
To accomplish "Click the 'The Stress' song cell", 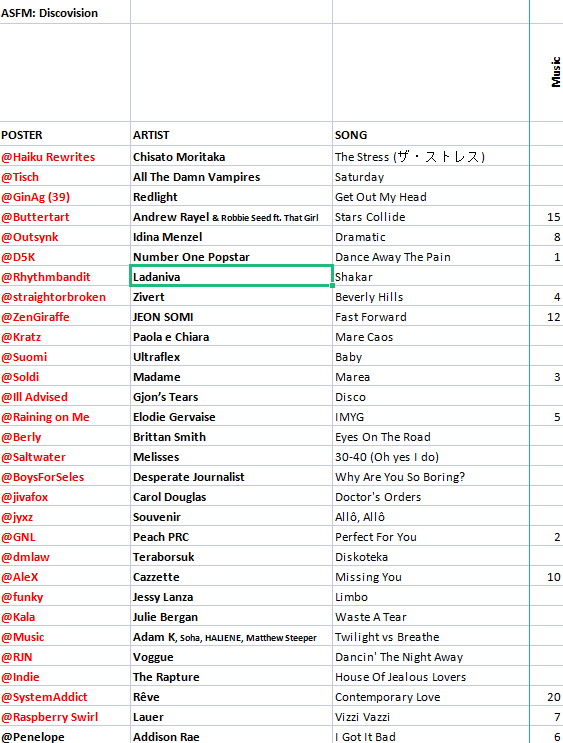I will pyautogui.click(x=431, y=156).
